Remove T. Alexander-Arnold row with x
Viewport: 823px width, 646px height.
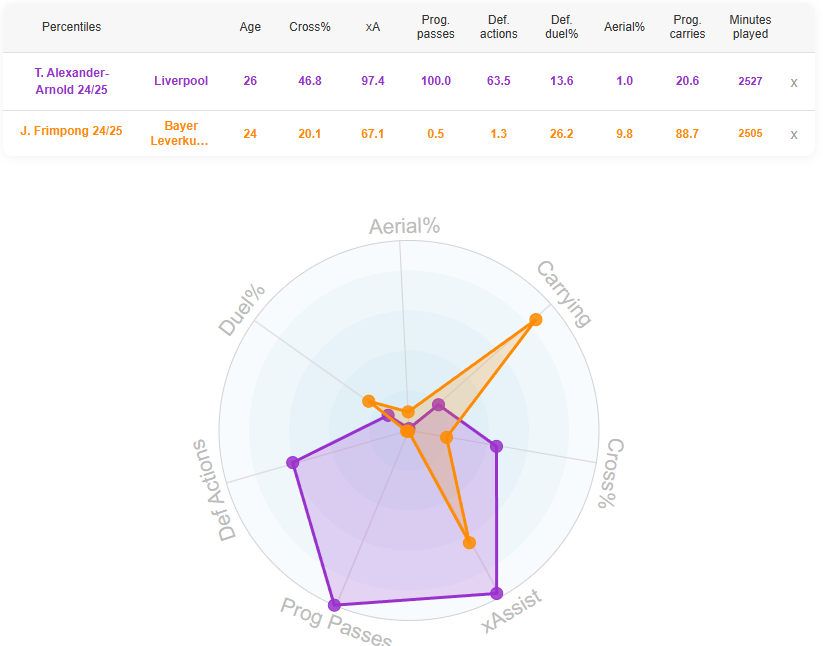[794, 82]
